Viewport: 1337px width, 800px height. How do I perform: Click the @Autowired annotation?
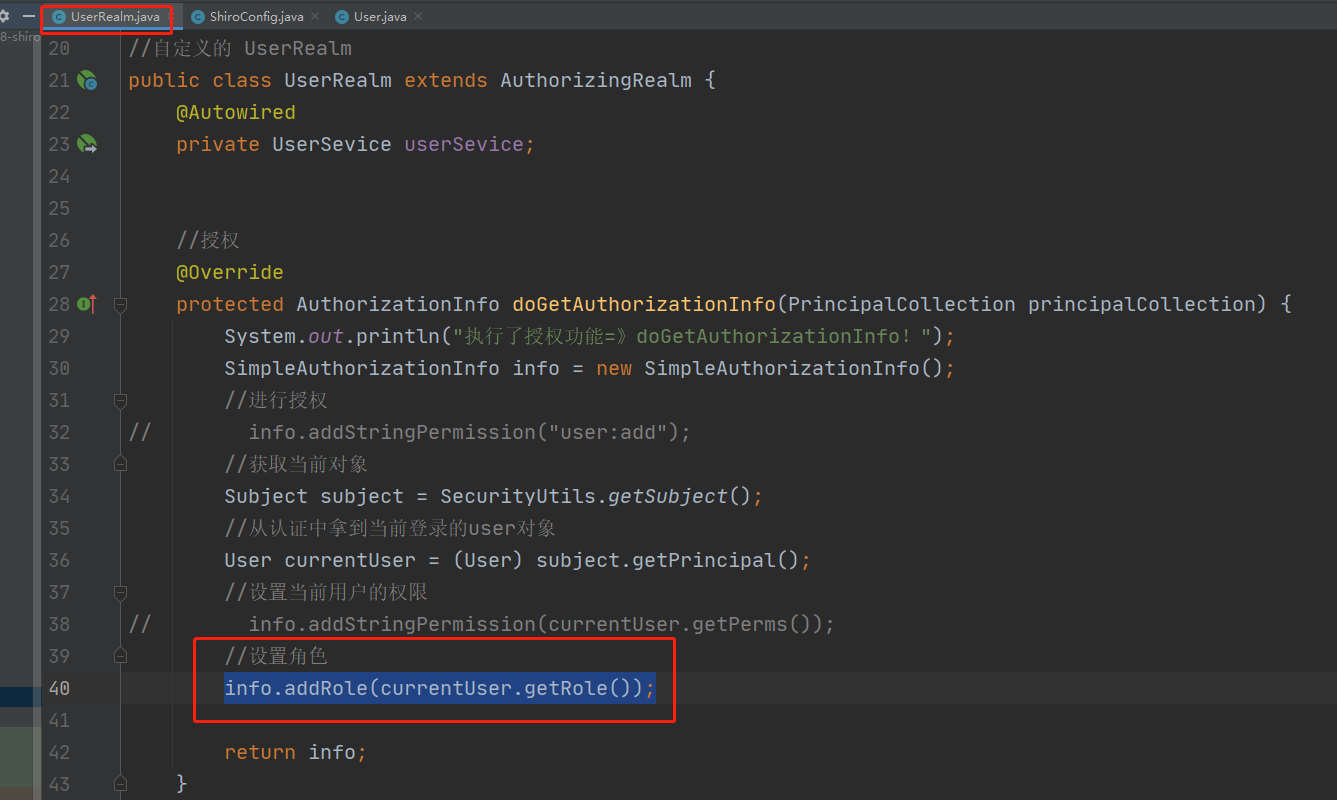(236, 112)
